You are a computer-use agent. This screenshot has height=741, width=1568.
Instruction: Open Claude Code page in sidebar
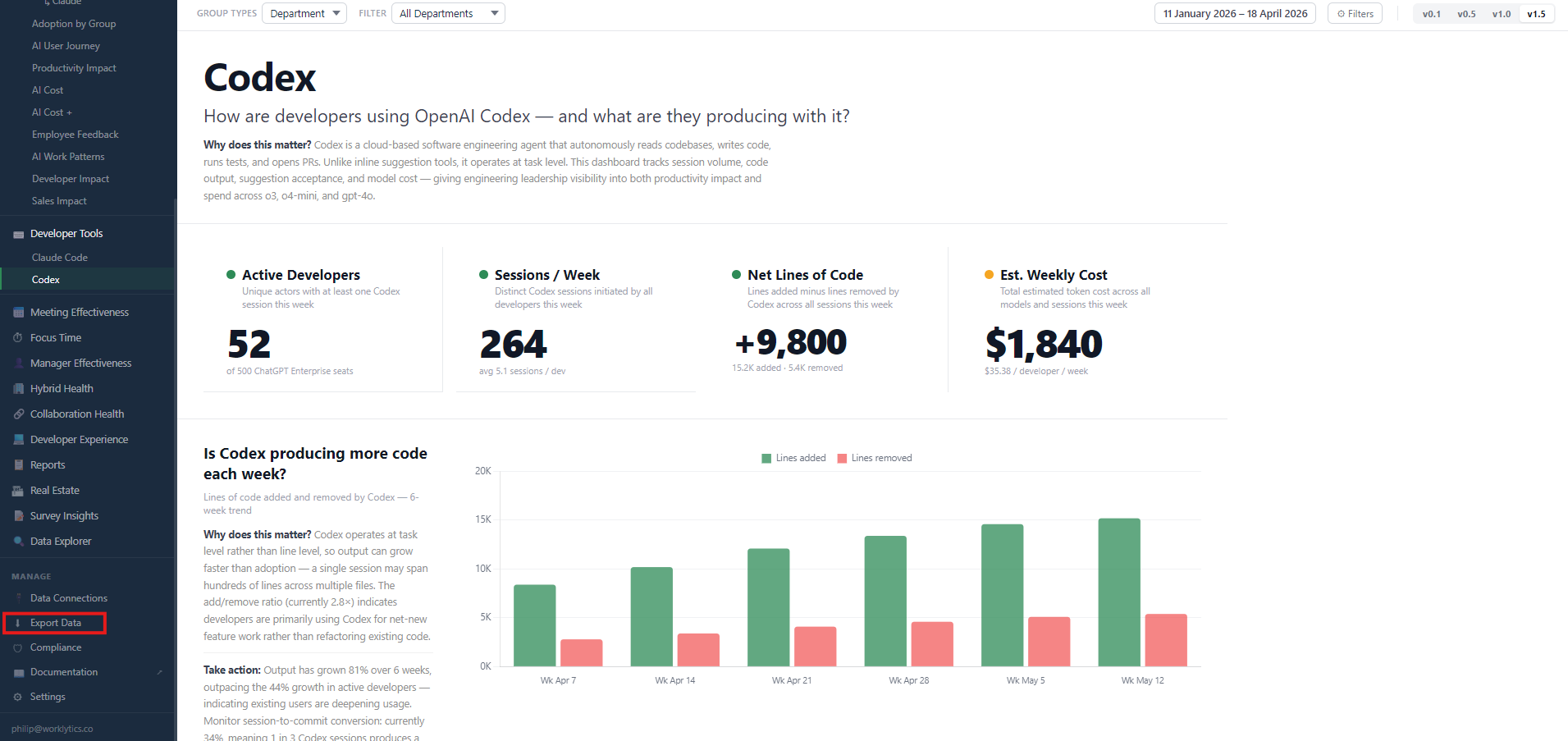[60, 258]
